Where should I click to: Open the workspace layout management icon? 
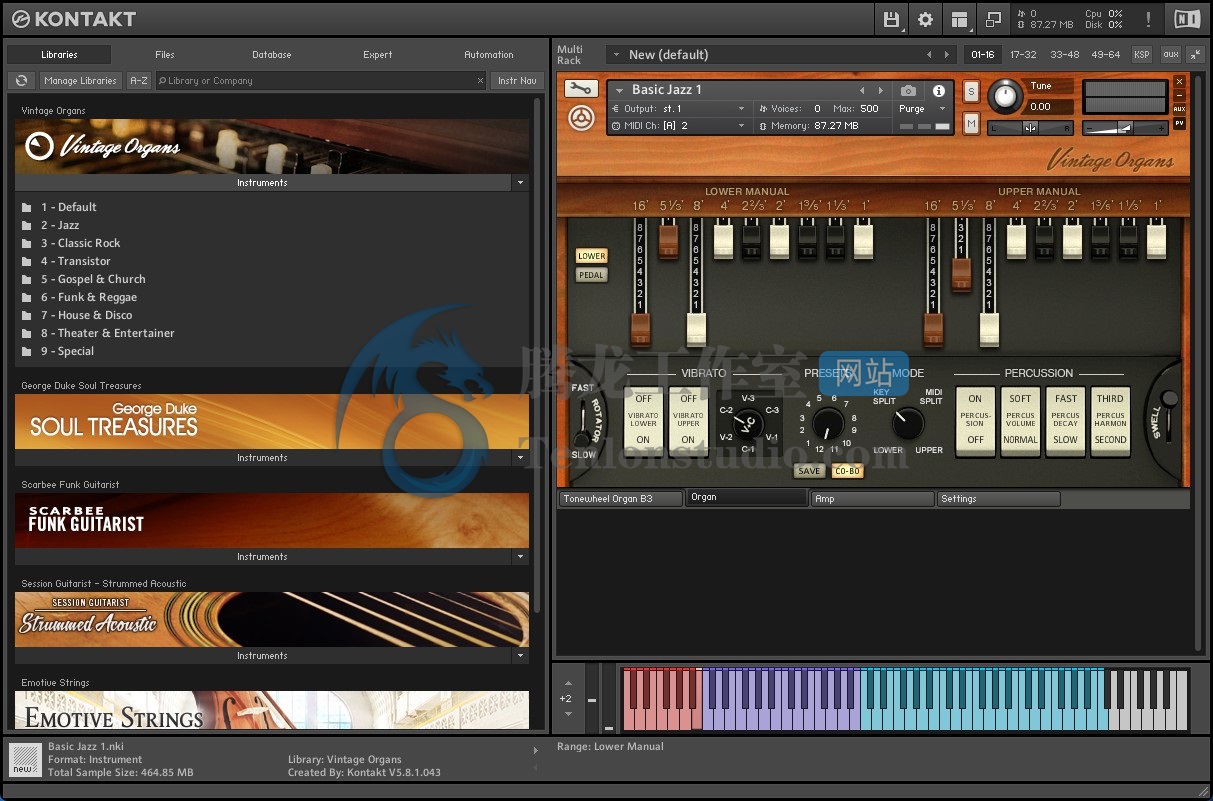[x=960, y=19]
